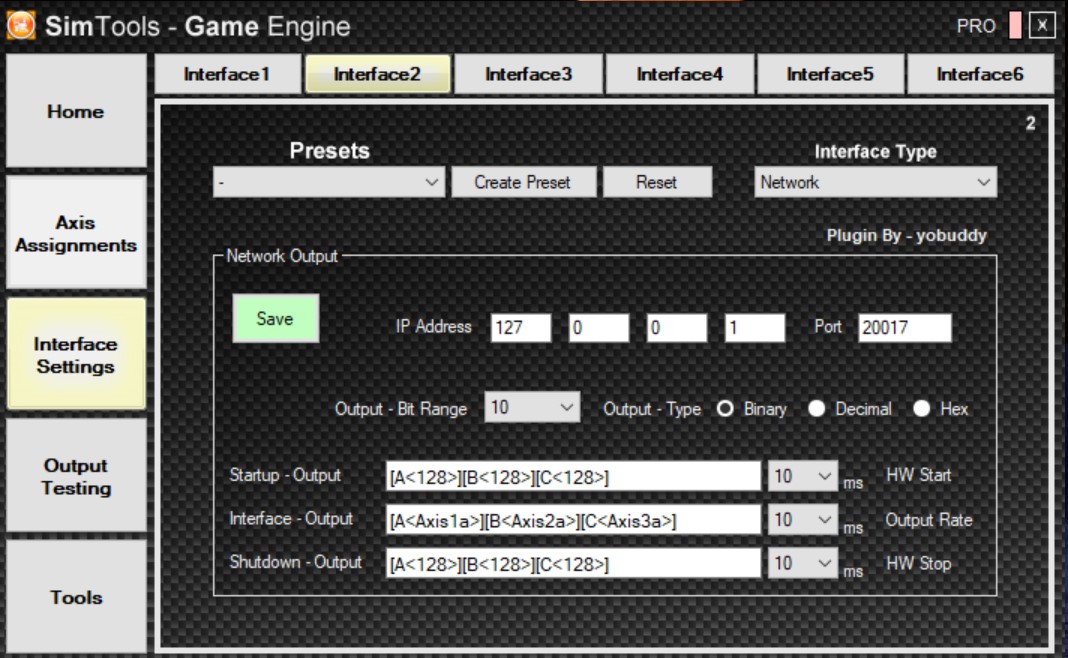Click the SimTools logo icon
Image resolution: width=1068 pixels, height=658 pixels.
(x=21, y=26)
